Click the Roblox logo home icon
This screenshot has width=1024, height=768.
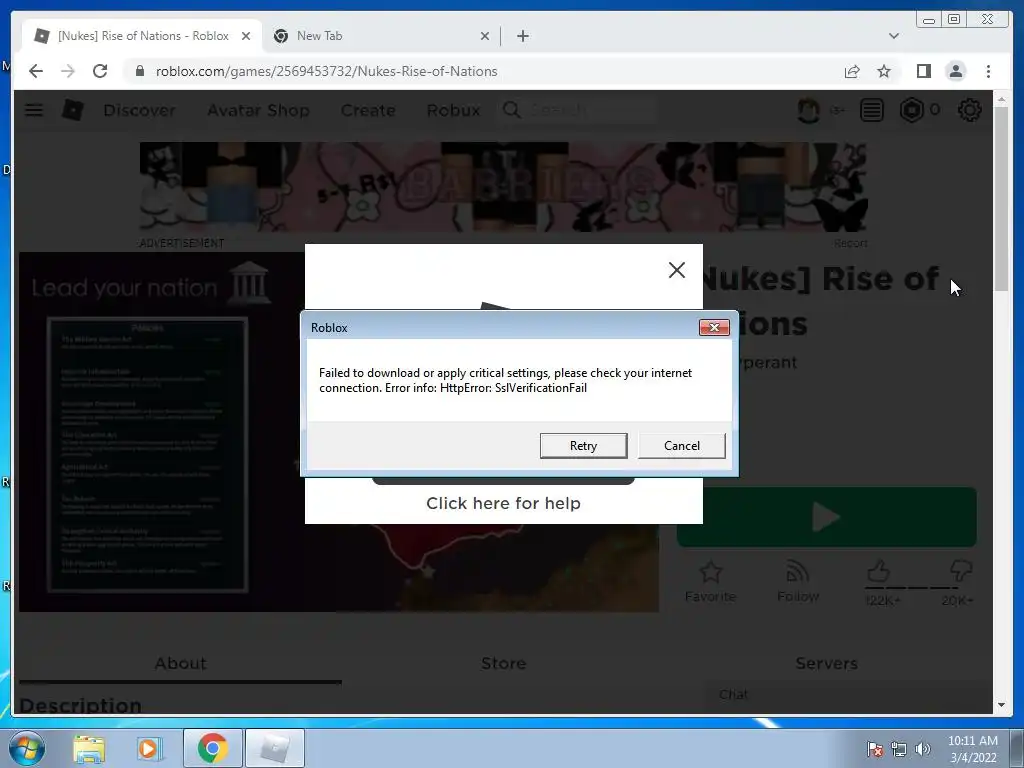(72, 110)
